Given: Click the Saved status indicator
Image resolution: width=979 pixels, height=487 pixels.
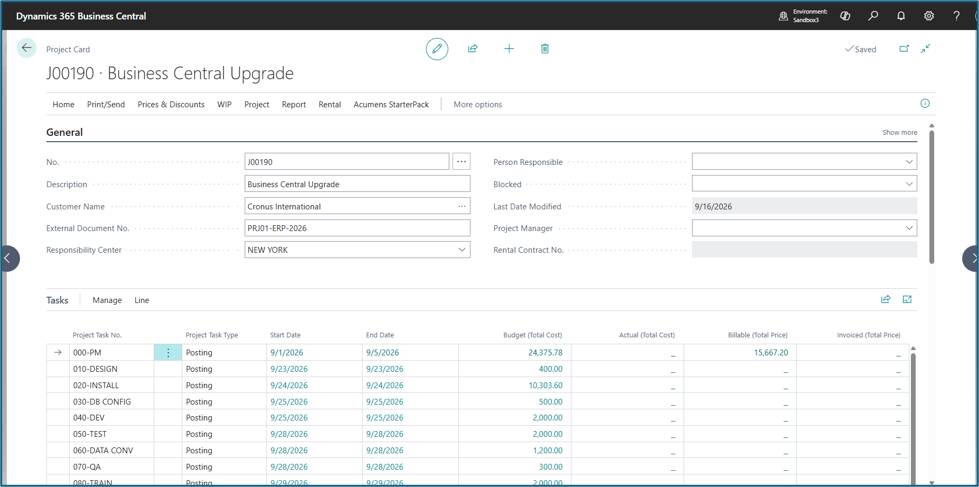Looking at the screenshot, I should point(860,49).
